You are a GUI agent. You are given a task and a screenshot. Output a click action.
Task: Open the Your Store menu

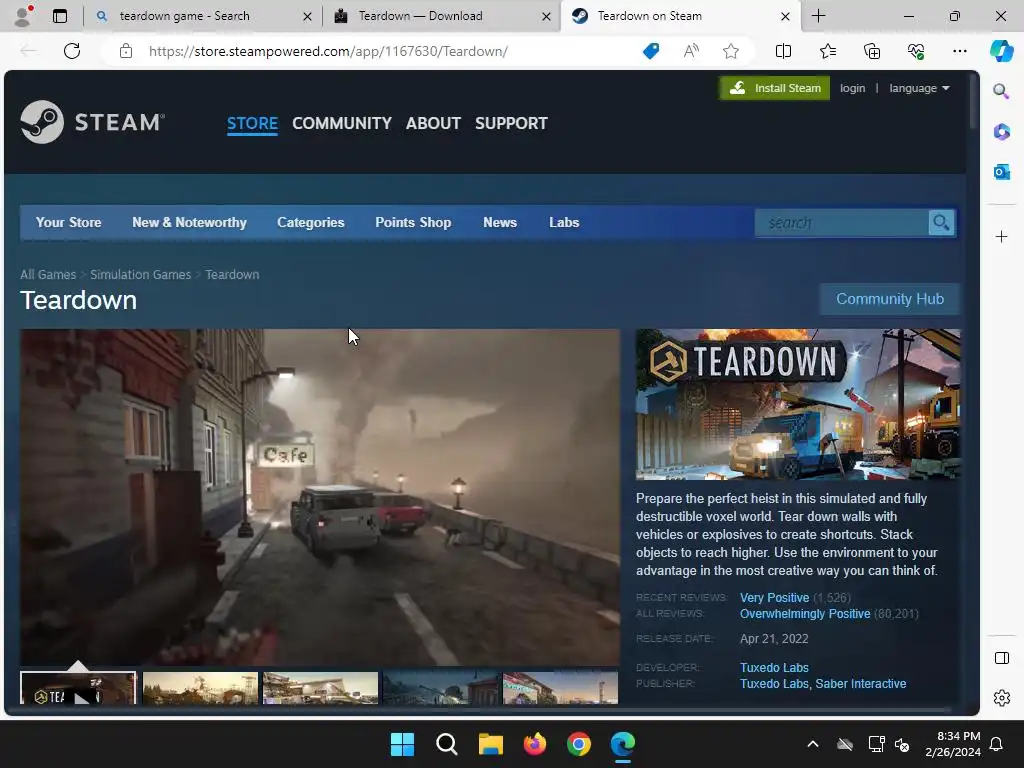(x=69, y=222)
